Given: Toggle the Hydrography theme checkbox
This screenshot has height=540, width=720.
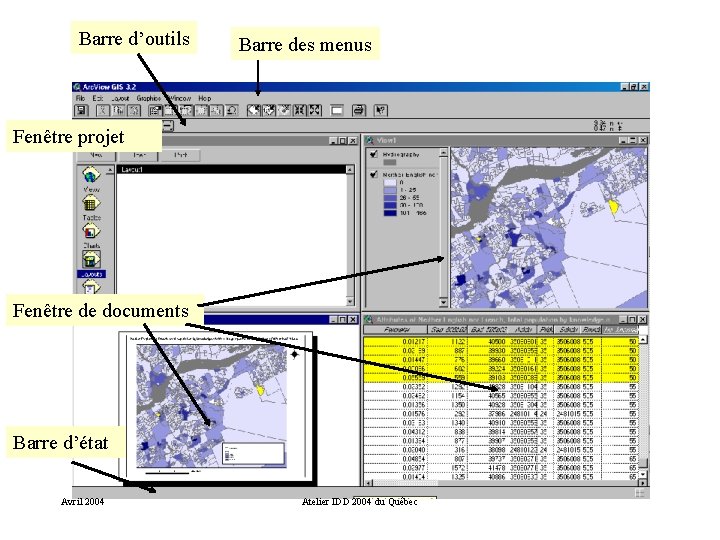Looking at the screenshot, I should coord(374,154).
